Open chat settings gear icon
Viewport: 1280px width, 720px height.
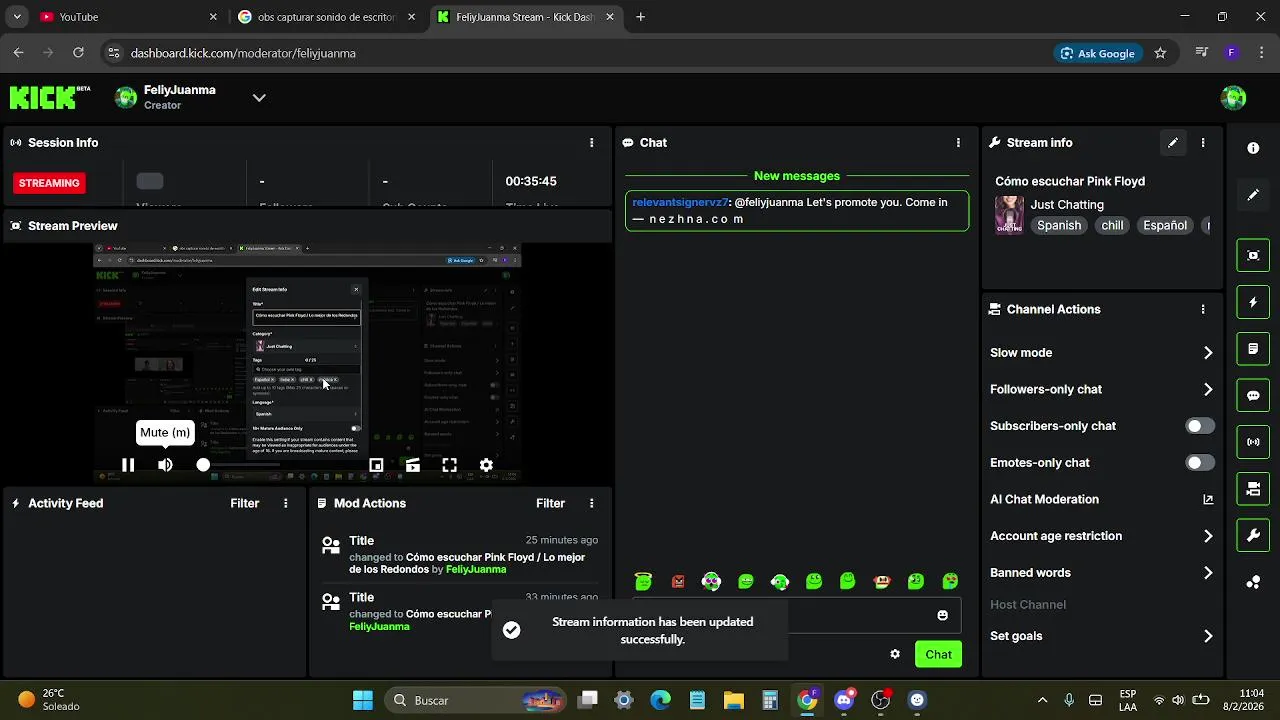[x=895, y=654]
